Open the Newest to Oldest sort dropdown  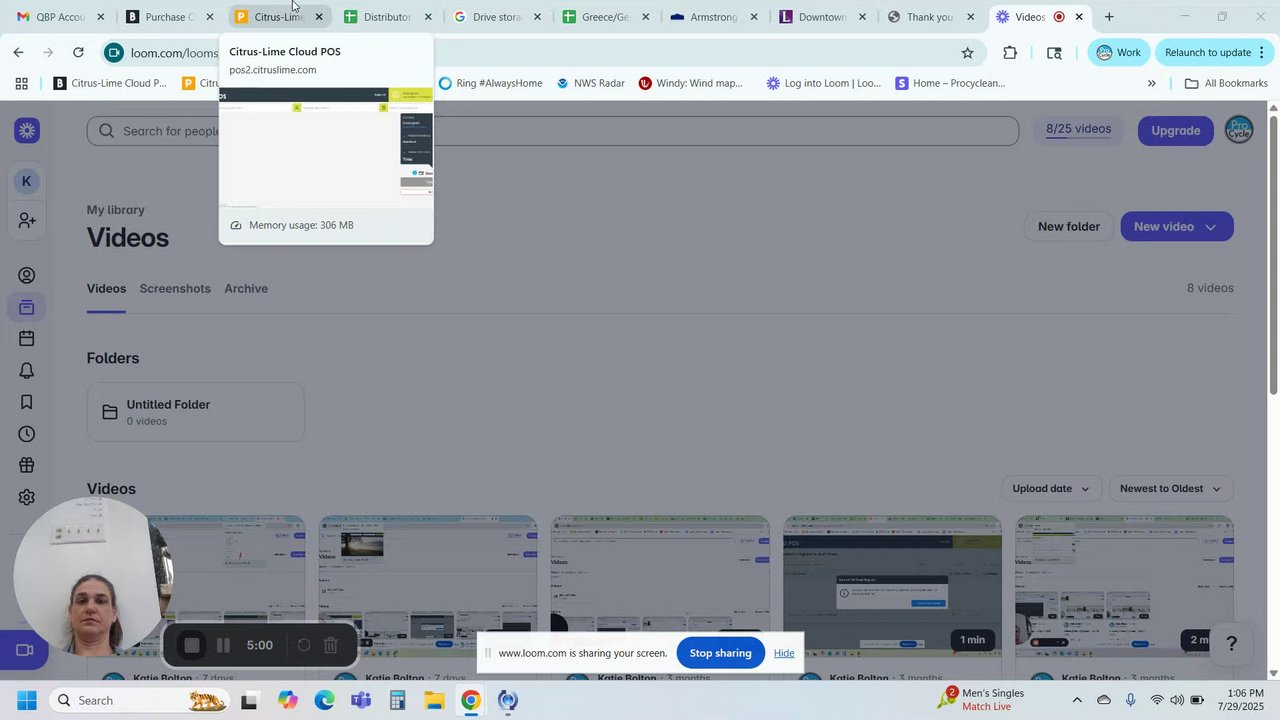pyautogui.click(x=1170, y=489)
